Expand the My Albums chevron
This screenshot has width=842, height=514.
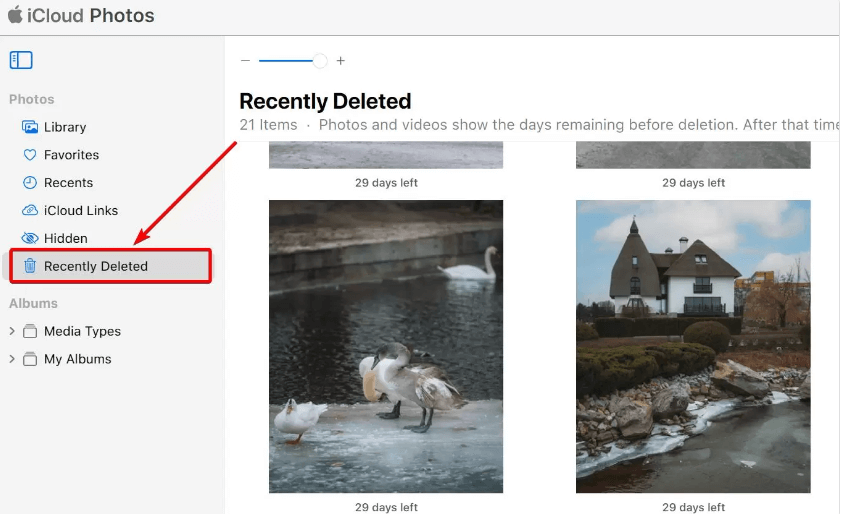pyautogui.click(x=12, y=360)
